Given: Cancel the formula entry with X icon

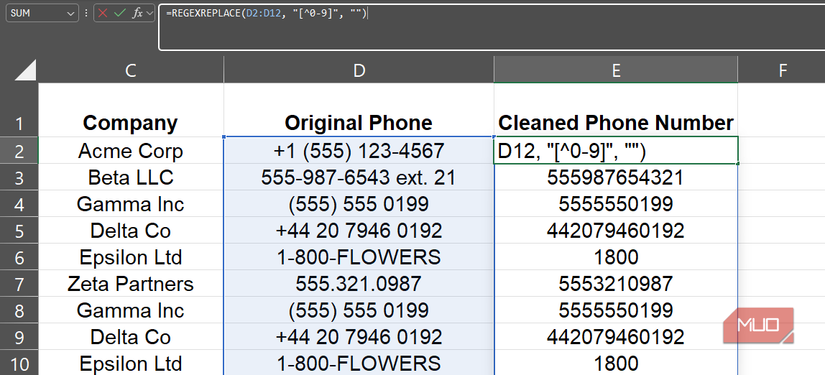Looking at the screenshot, I should (x=103, y=13).
